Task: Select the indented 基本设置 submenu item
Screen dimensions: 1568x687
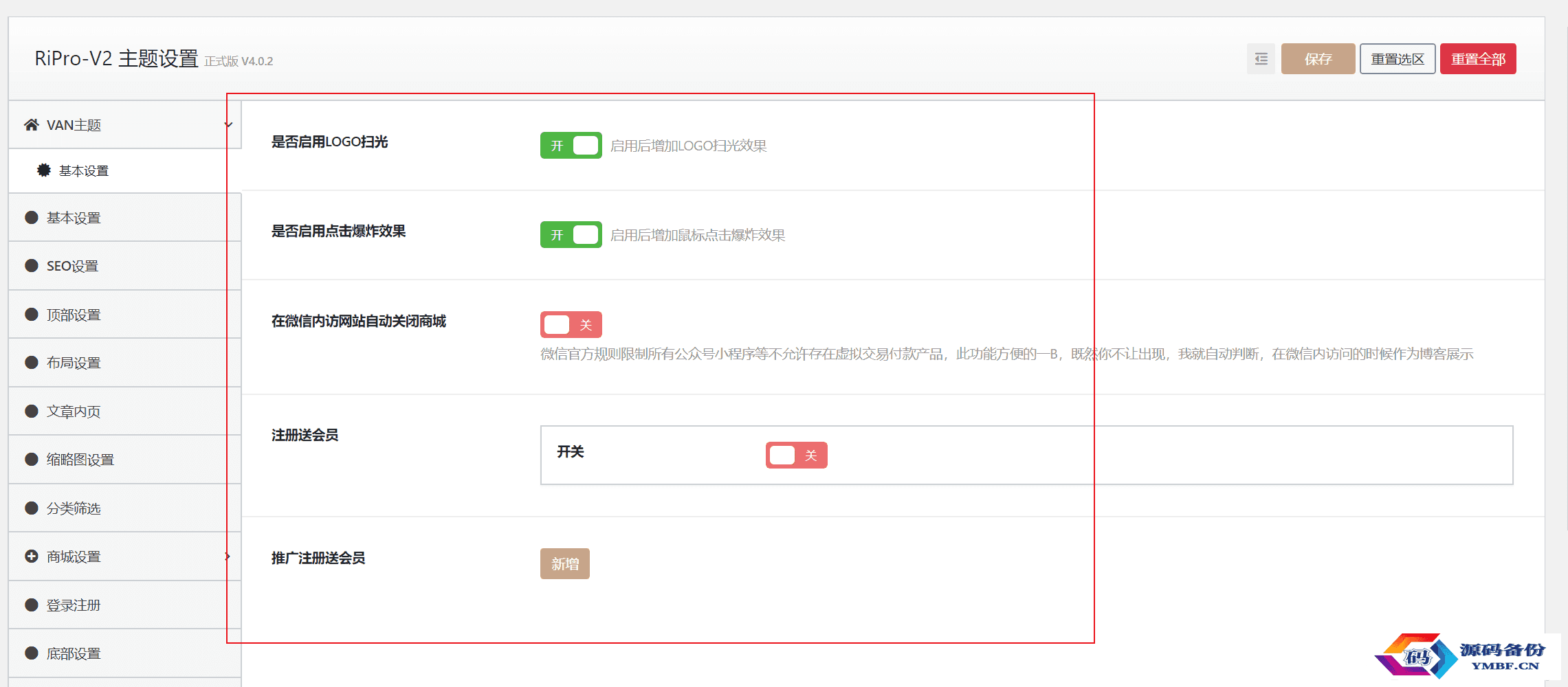Action: (x=124, y=170)
